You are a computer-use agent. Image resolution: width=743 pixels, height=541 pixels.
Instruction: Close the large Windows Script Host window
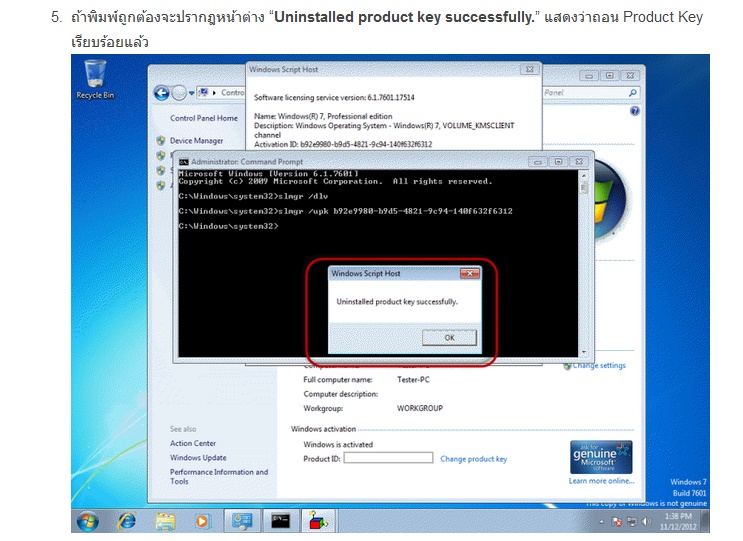click(529, 69)
